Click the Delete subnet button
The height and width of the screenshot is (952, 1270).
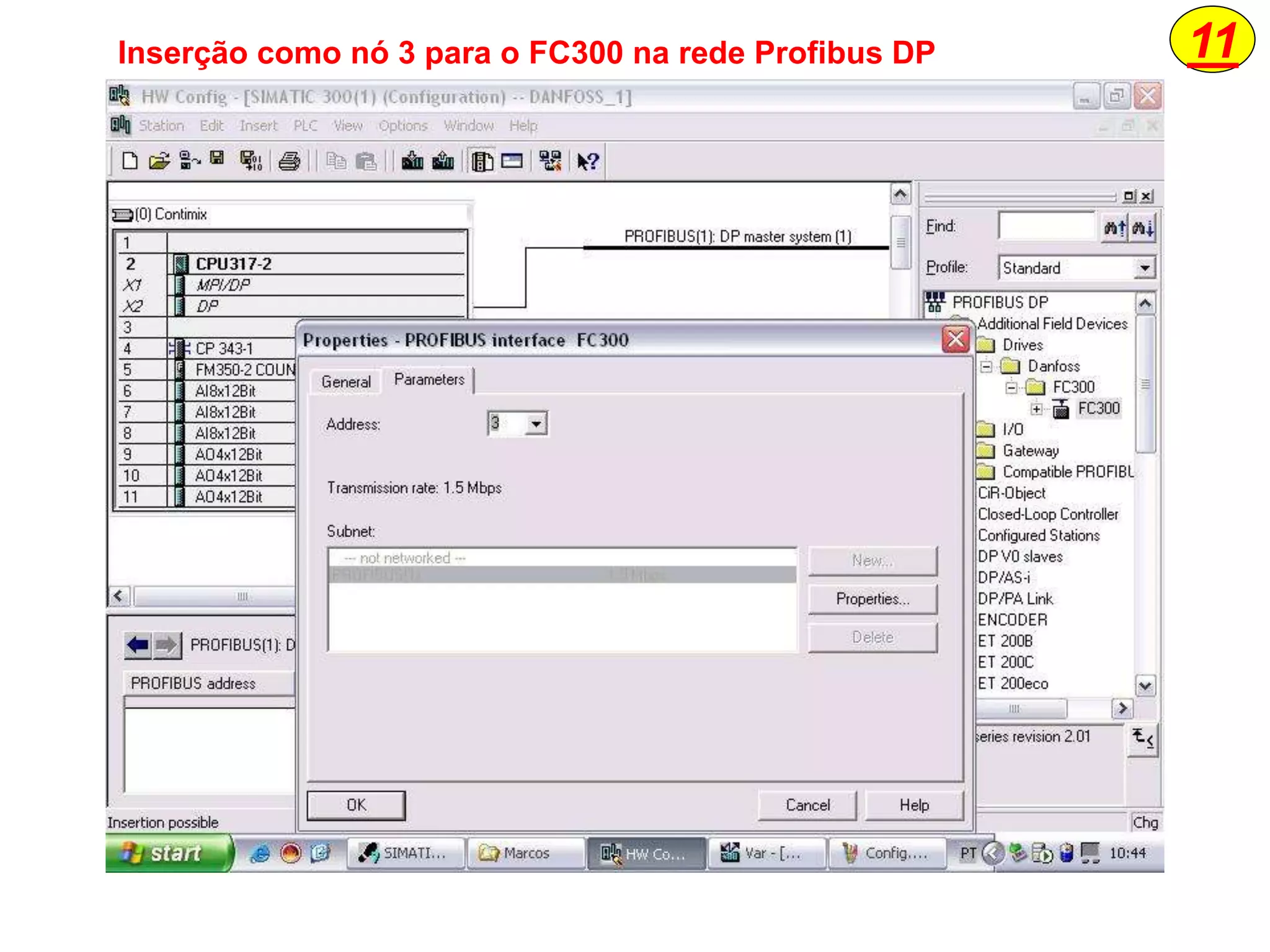click(x=873, y=637)
